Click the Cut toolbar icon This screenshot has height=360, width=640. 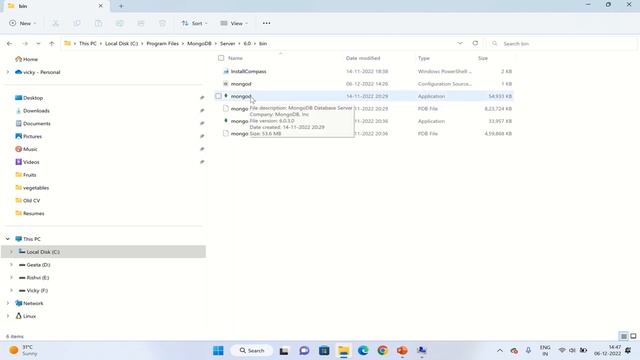[56, 23]
